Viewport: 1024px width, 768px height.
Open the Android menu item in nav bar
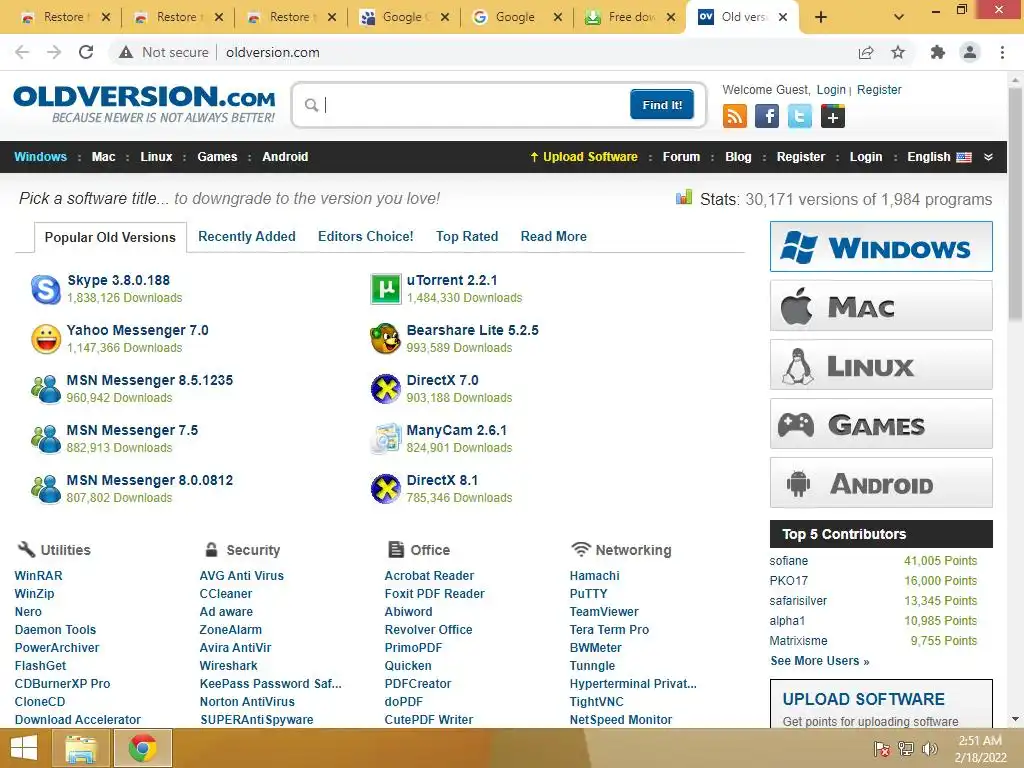click(285, 157)
